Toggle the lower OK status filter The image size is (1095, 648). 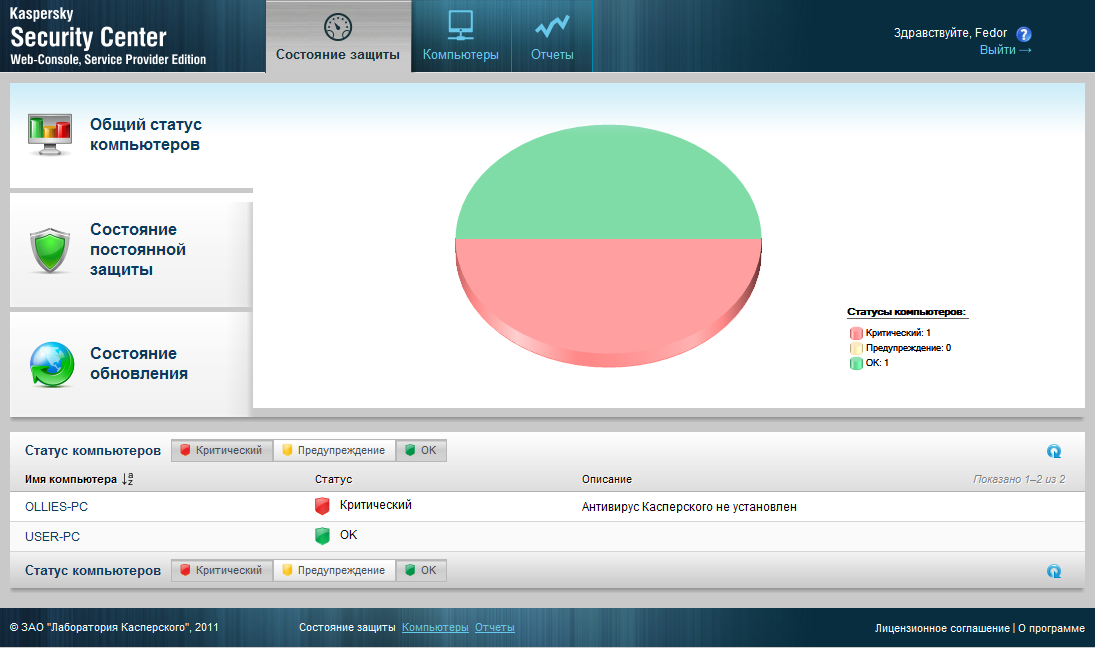(x=421, y=570)
